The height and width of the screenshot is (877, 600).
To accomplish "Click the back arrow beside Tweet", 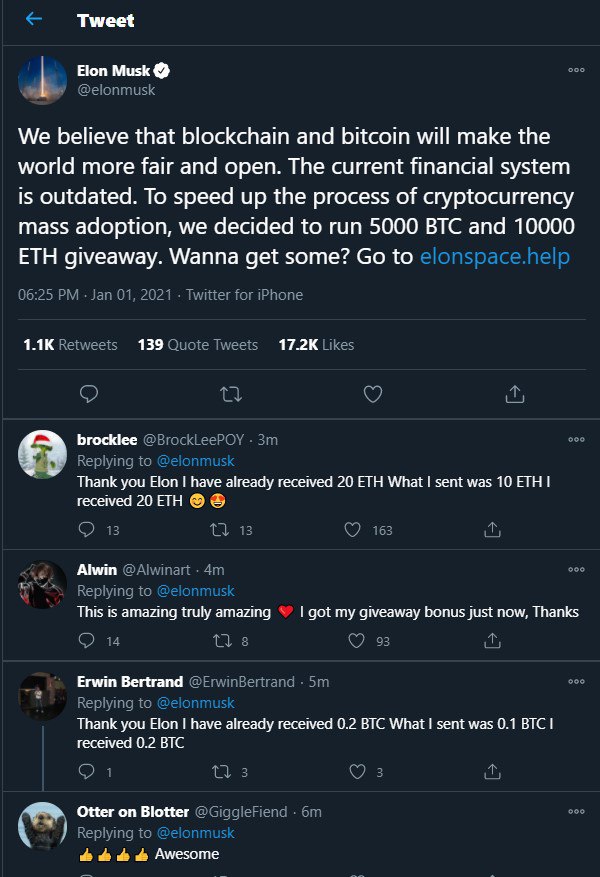I will tap(34, 20).
